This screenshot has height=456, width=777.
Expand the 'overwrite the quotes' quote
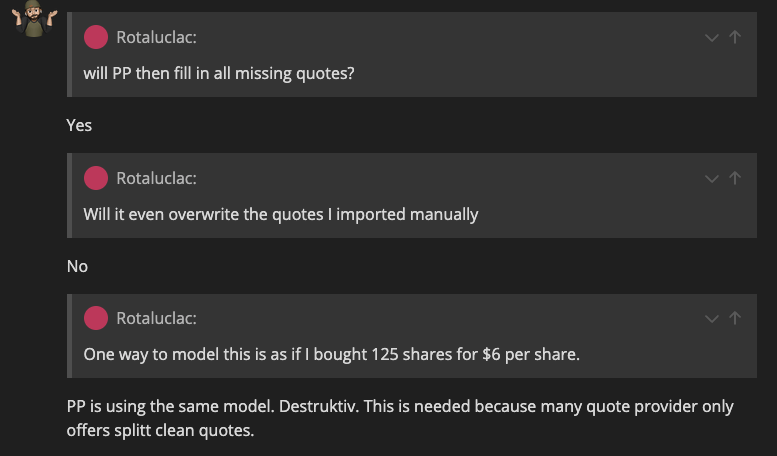711,178
